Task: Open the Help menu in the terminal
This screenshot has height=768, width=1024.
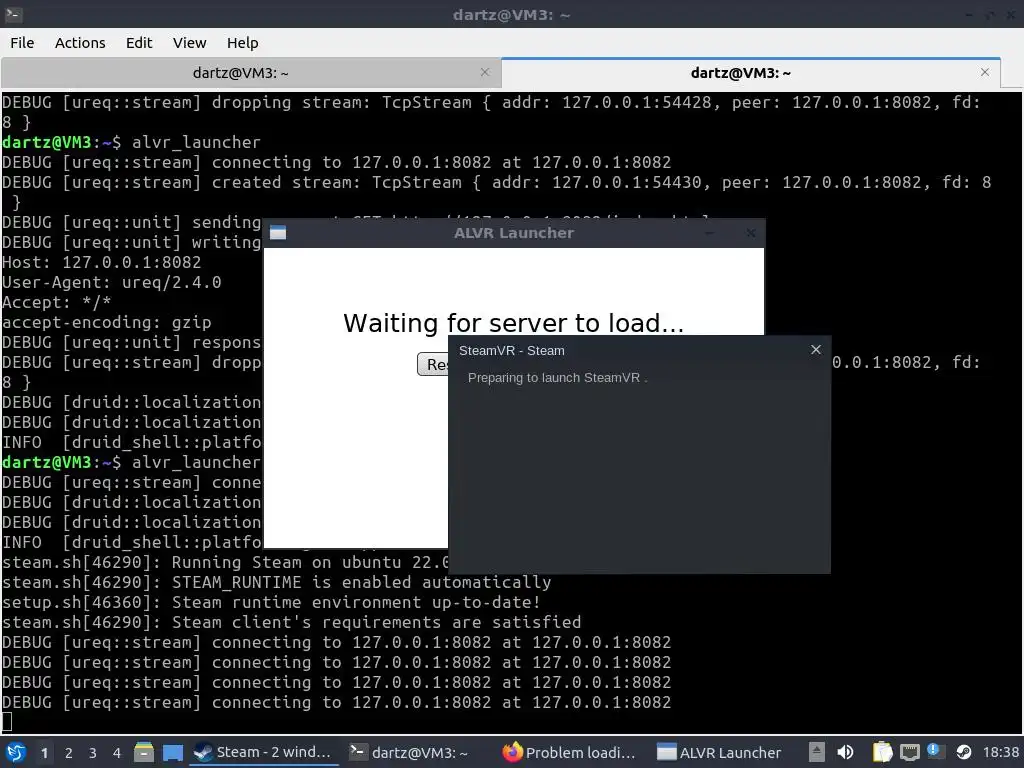Action: point(242,42)
